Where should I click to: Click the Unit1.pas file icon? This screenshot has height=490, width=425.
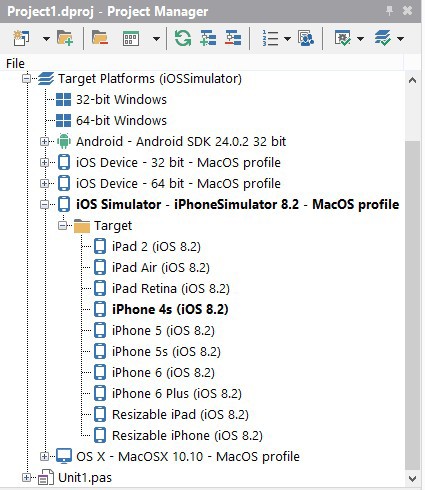pyautogui.click(x=46, y=477)
